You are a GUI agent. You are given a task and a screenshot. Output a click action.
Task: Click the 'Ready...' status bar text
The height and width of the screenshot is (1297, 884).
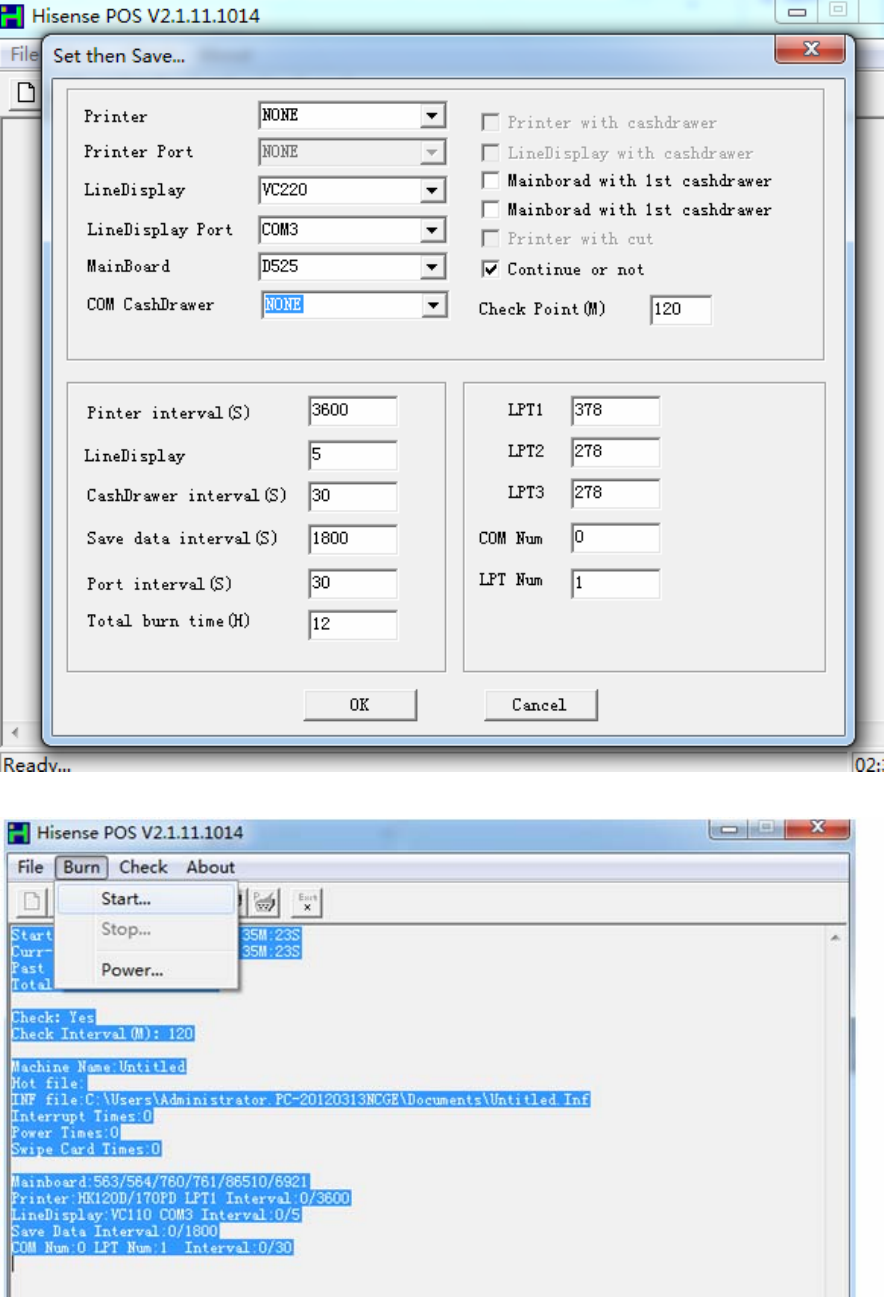[x=35, y=766]
